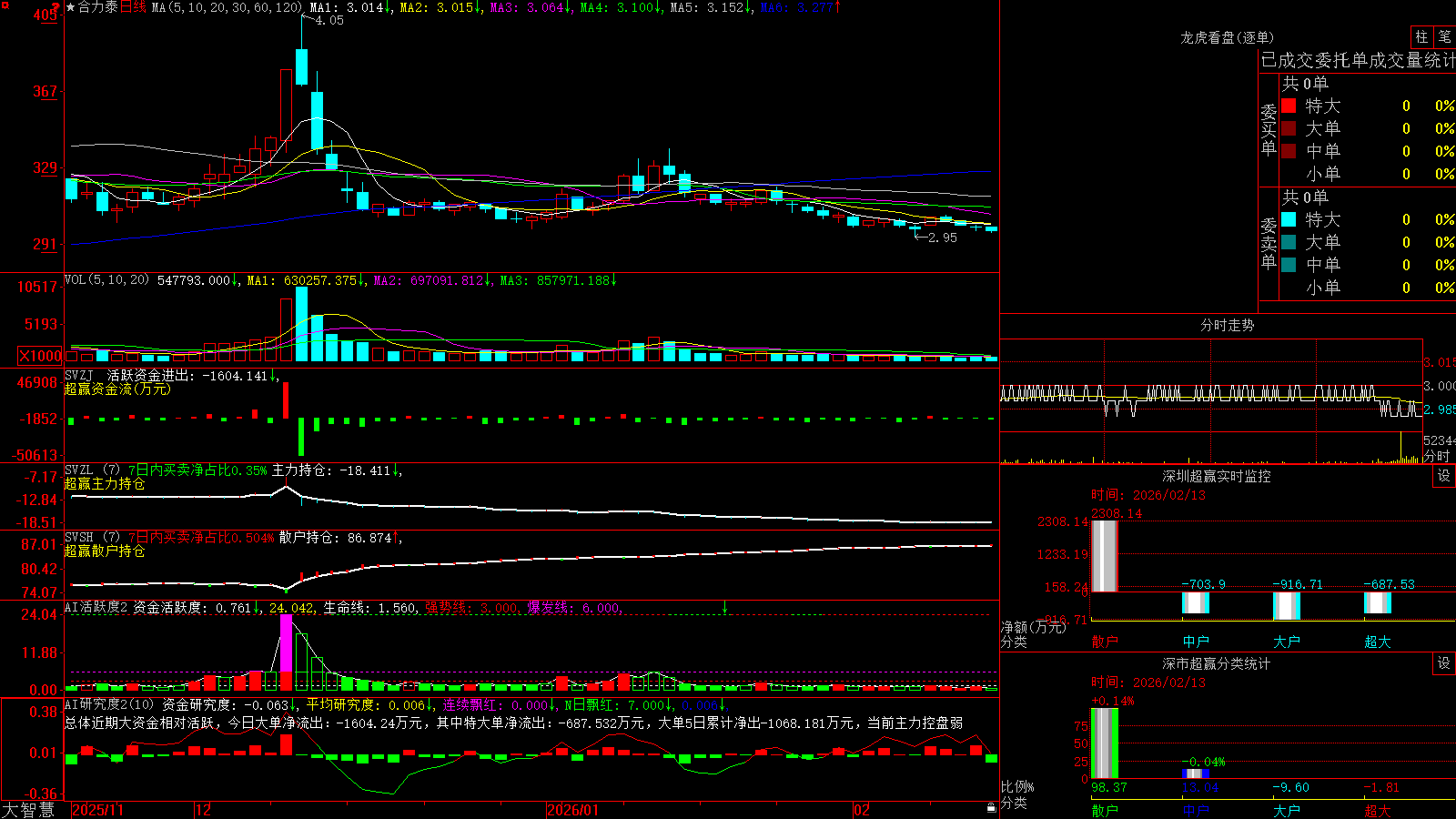This screenshot has width=1456, height=819.
Task: Click the 中户 blue bar labeled 18.04
Action: click(x=1196, y=773)
